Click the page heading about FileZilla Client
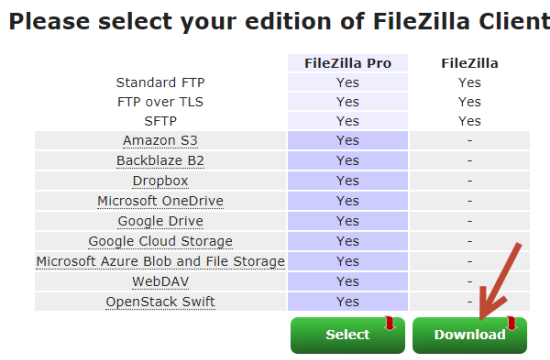Screen dimensions: 550x360 pos(279,22)
